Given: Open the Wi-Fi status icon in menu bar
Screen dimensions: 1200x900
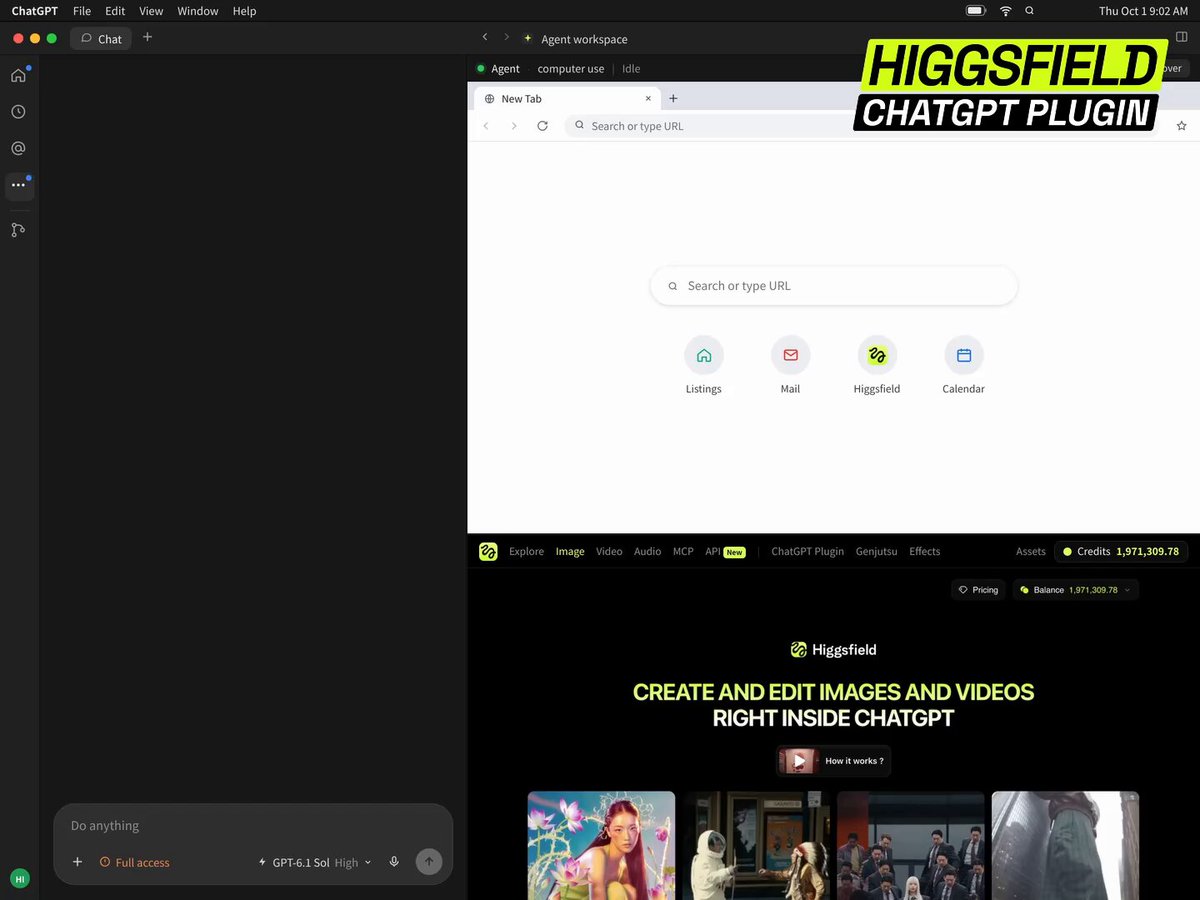Looking at the screenshot, I should (x=1005, y=11).
